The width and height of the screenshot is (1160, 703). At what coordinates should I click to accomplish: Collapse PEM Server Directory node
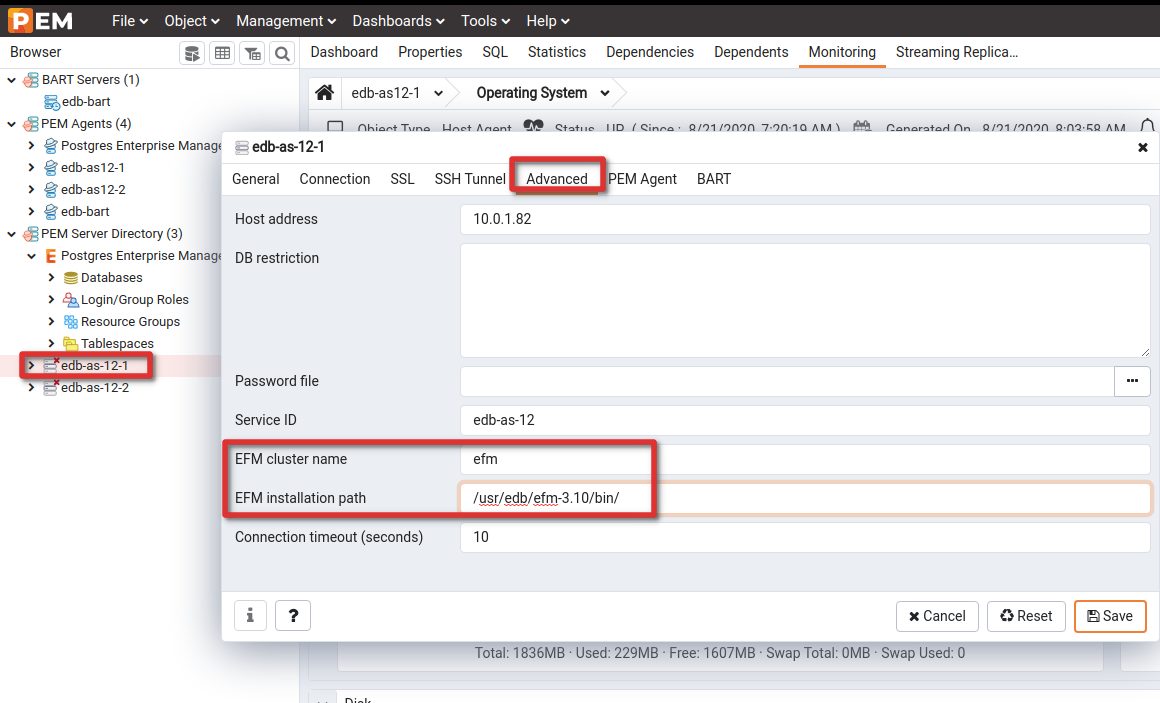[11, 234]
